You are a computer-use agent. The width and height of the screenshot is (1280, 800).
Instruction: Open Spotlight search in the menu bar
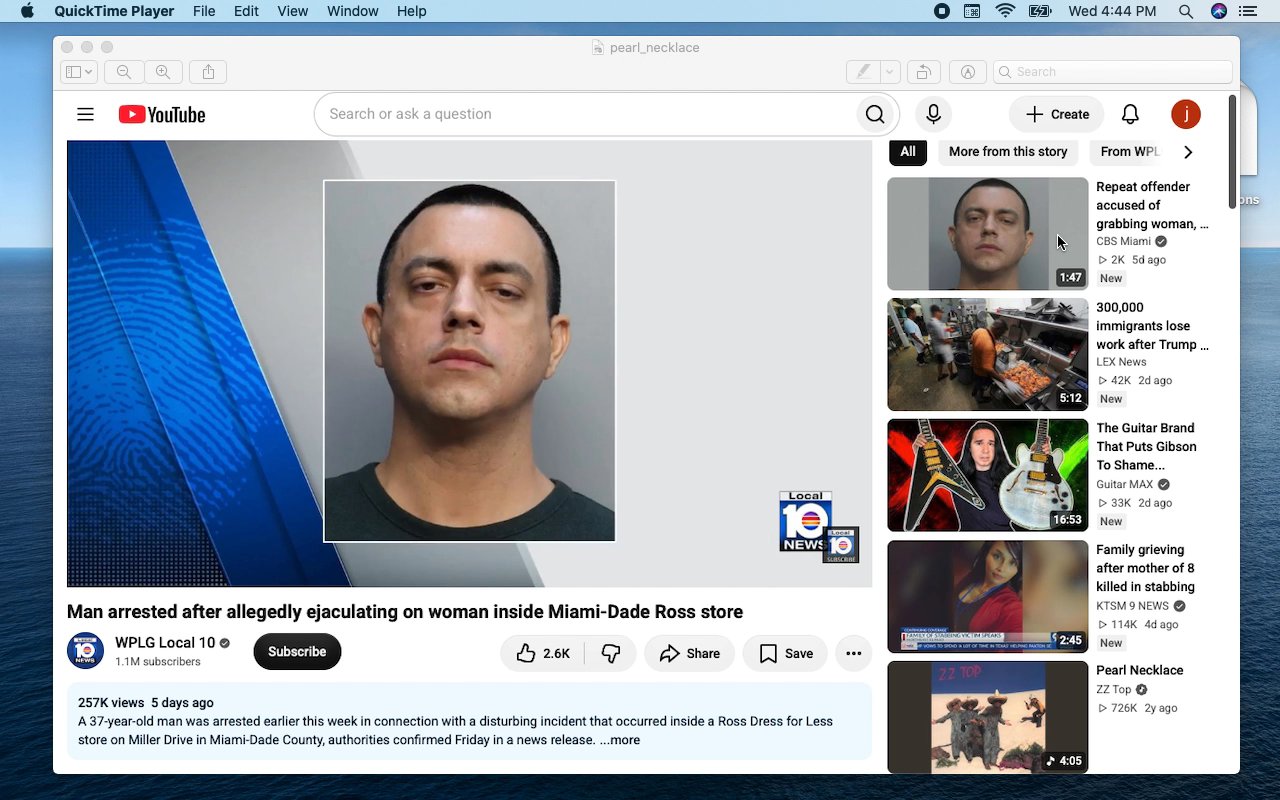pos(1186,11)
